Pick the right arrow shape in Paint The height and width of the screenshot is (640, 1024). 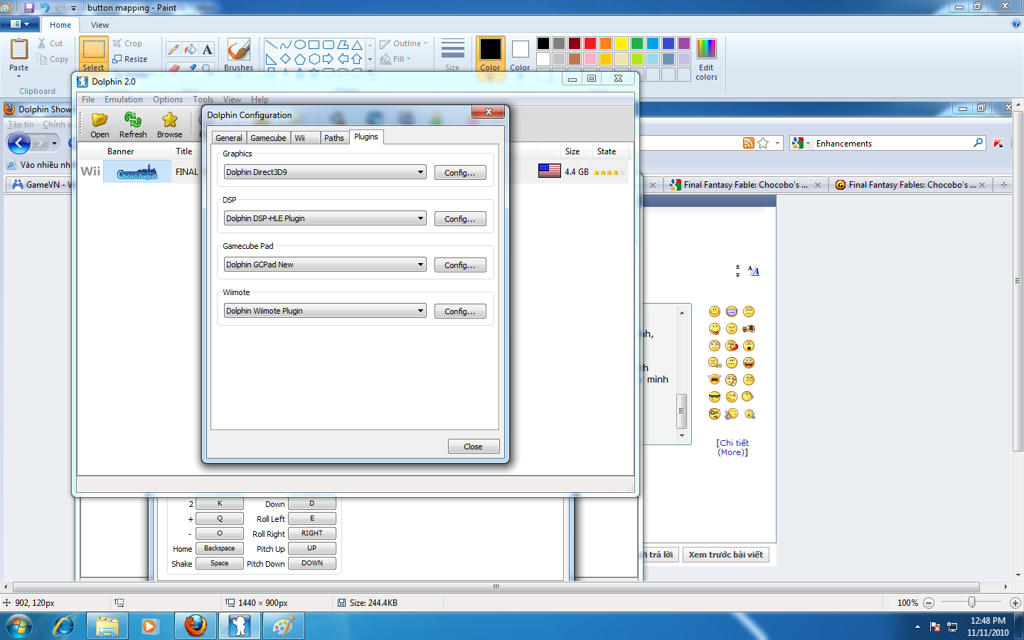pos(328,59)
